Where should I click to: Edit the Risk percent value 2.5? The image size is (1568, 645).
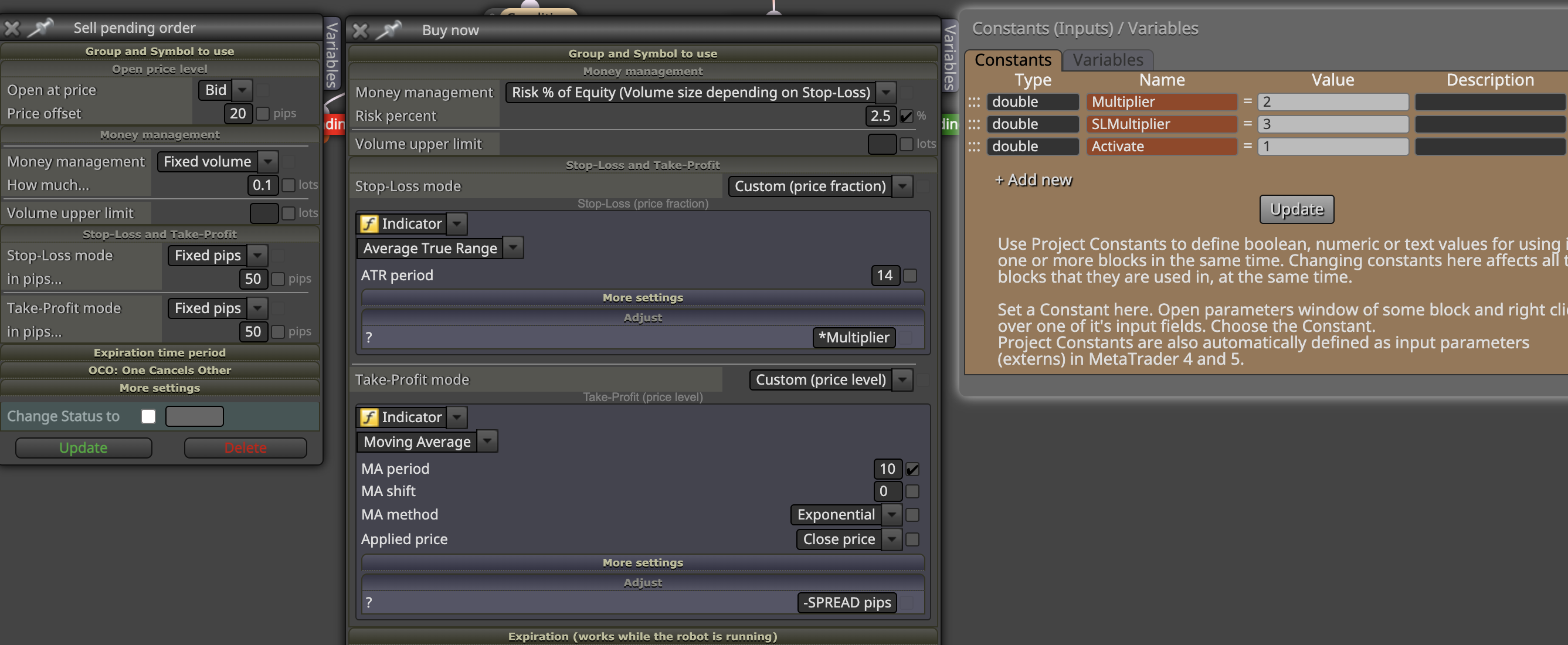point(880,116)
